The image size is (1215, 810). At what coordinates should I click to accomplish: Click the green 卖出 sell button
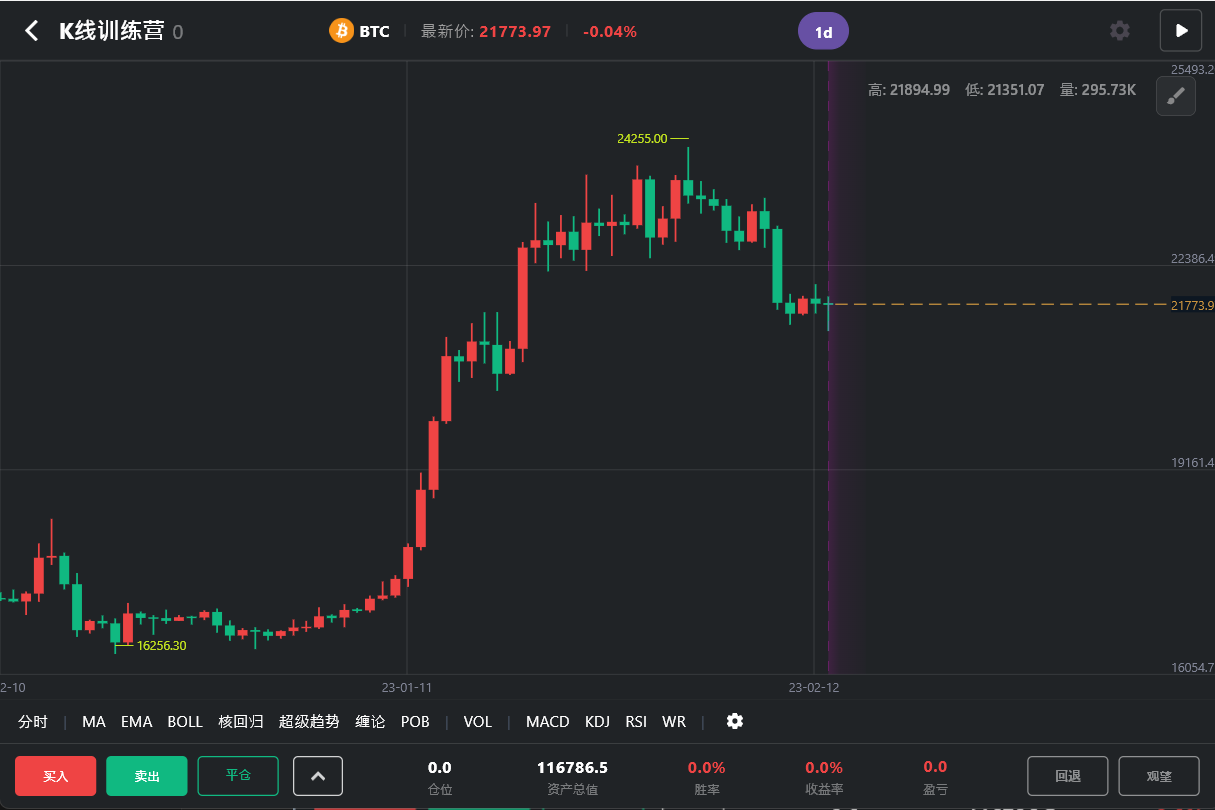pos(147,776)
